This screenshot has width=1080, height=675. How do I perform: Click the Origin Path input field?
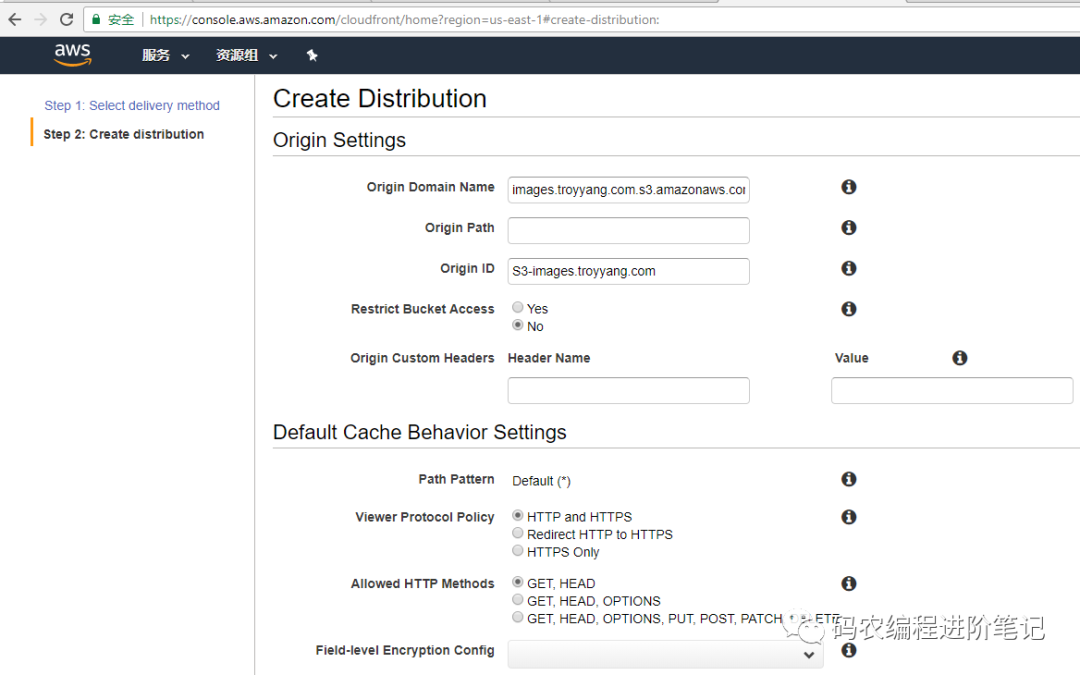[628, 230]
